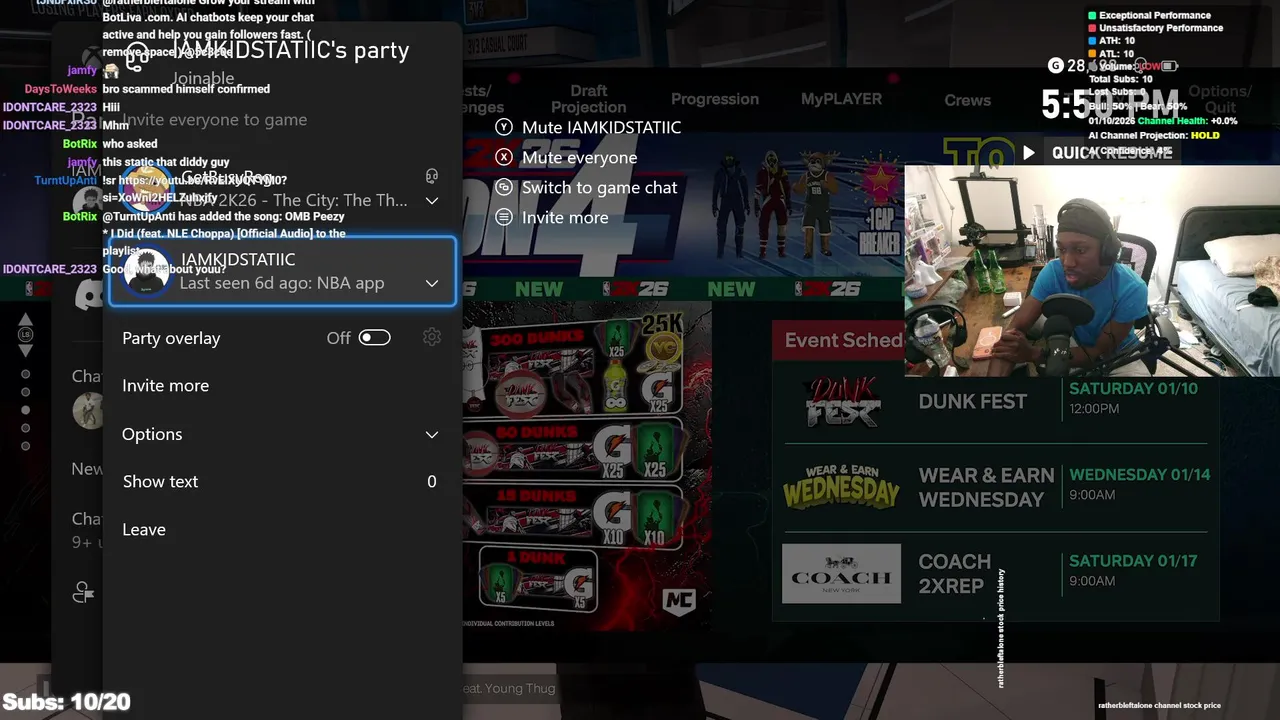This screenshot has width=1280, height=720.
Task: Open Party overlay settings gear
Action: [432, 338]
